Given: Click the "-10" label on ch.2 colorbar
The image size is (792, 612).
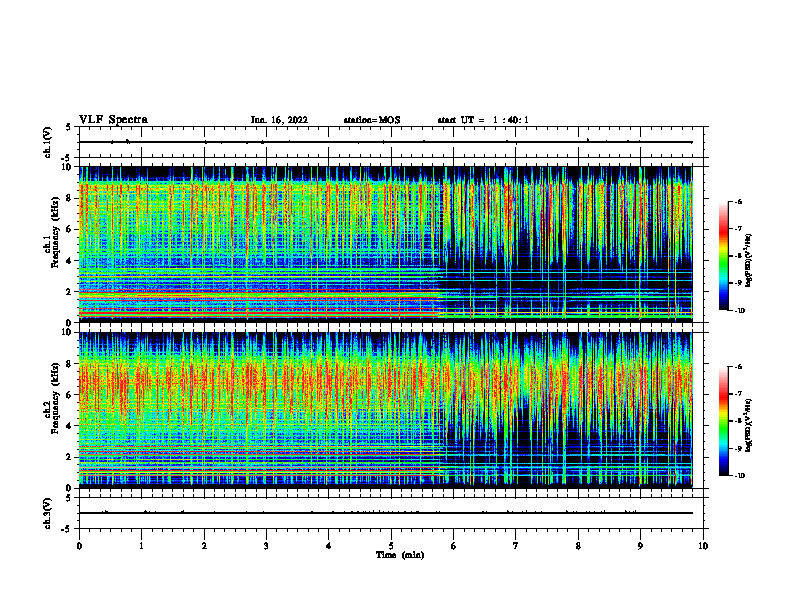Looking at the screenshot, I should (x=739, y=476).
